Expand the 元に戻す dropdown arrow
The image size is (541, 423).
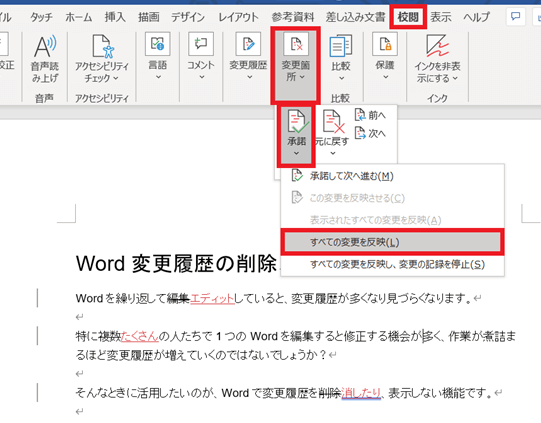[333, 153]
